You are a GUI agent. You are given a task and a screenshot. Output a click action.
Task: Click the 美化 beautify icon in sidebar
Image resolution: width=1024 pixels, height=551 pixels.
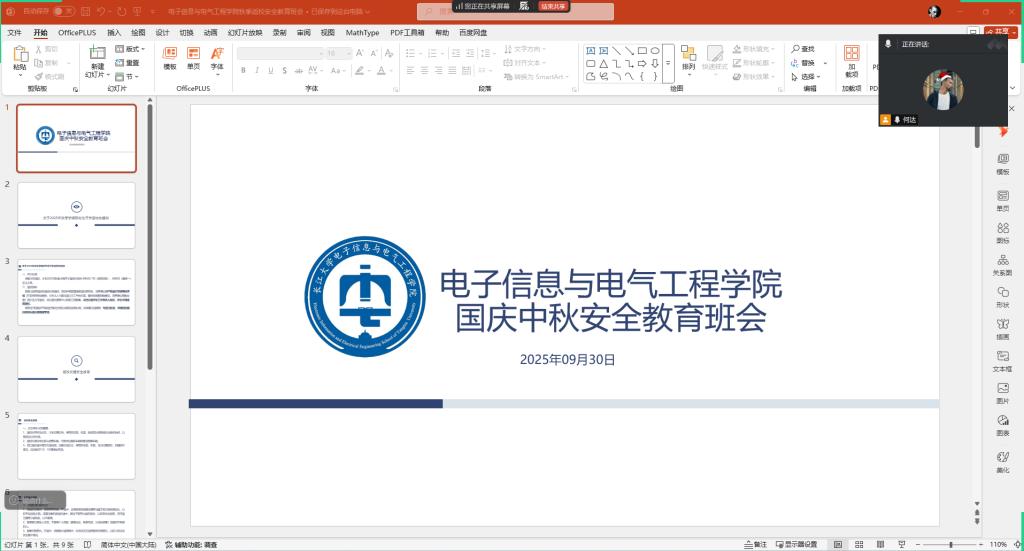(x=1002, y=460)
